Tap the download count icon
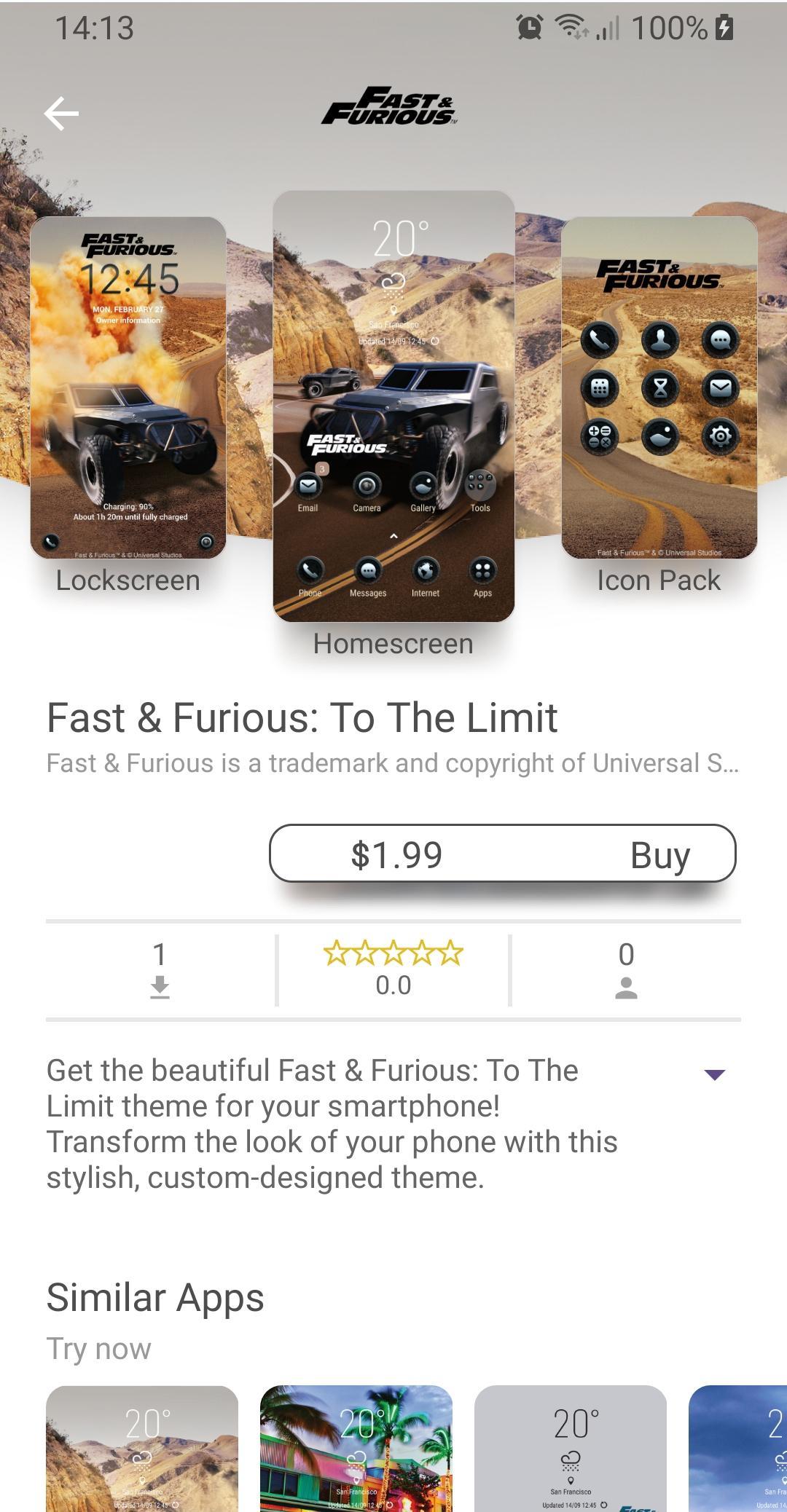The width and height of the screenshot is (787, 1512). click(160, 987)
